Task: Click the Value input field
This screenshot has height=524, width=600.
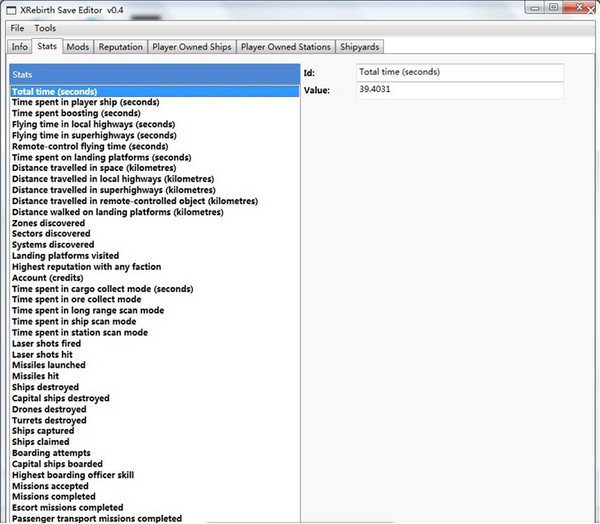Action: click(460, 91)
